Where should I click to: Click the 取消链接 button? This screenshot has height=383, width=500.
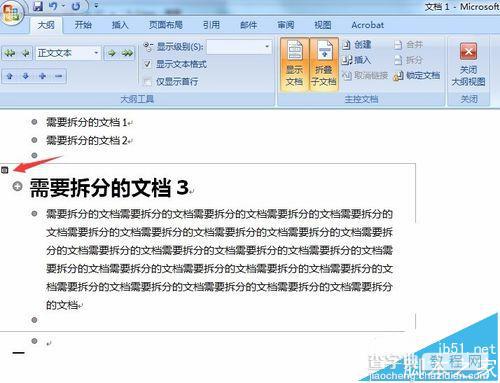point(365,76)
